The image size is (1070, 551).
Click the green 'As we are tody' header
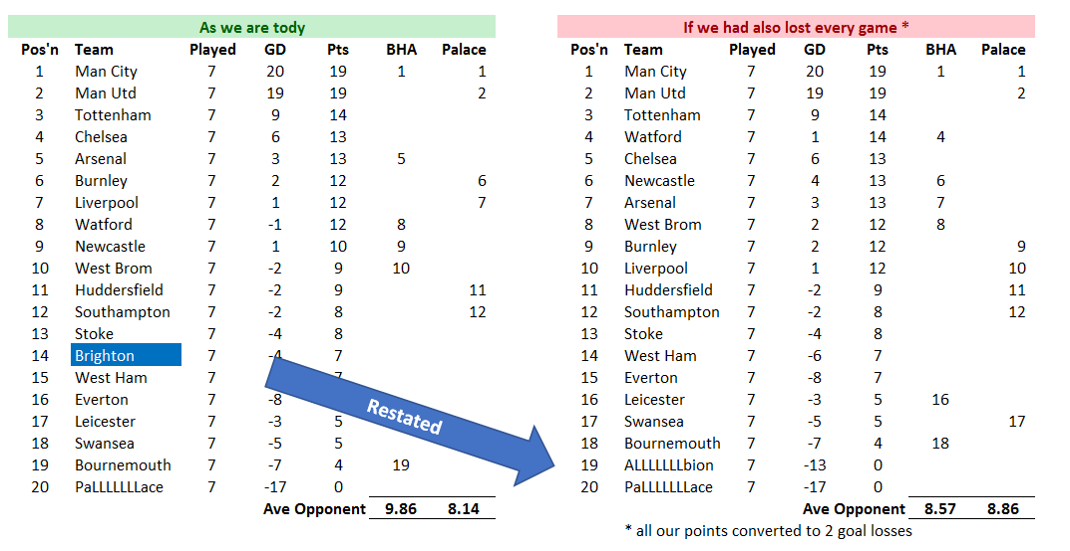(252, 27)
